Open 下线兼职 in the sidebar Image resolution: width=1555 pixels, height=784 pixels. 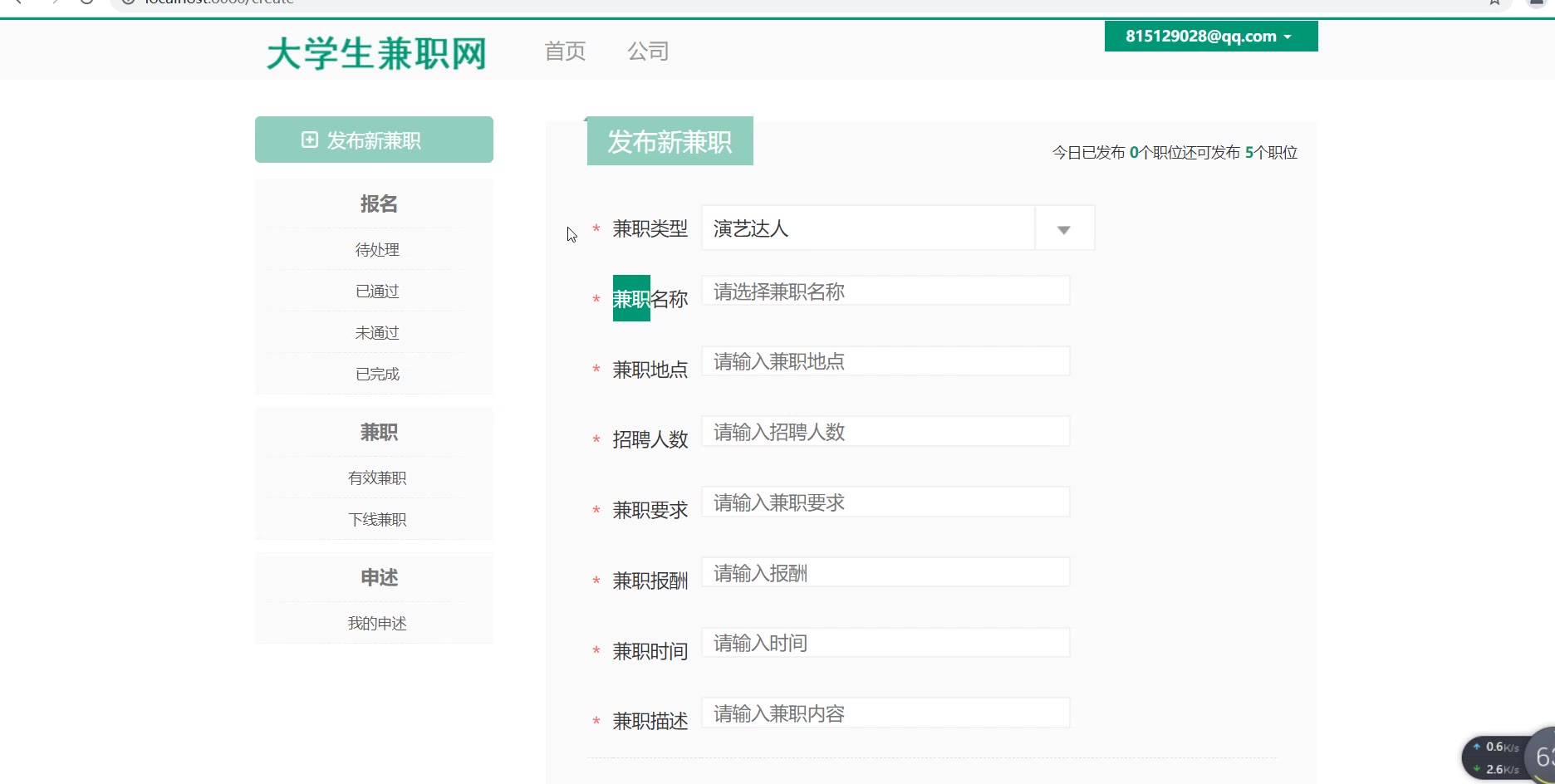377,520
